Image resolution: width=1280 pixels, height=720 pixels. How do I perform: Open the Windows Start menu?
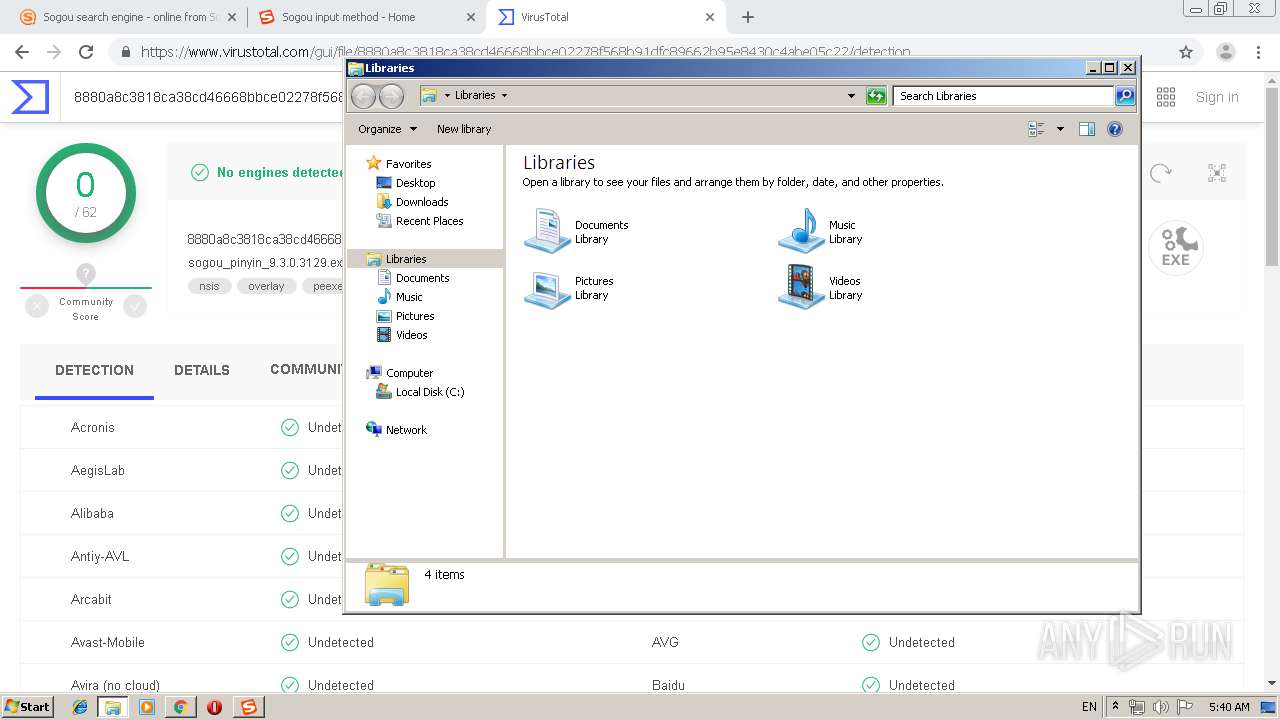(28, 706)
